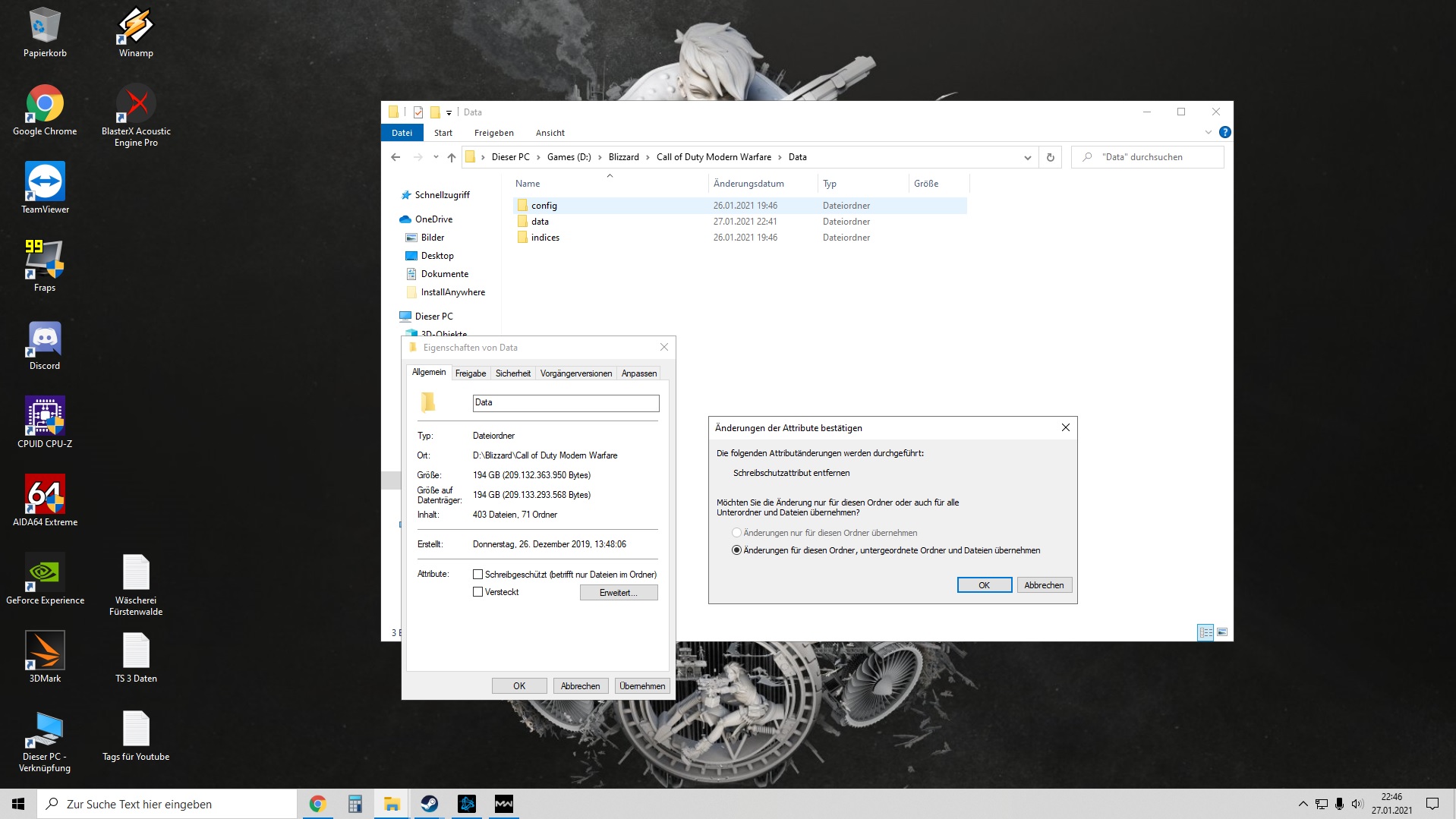Viewport: 1456px width, 819px height.
Task: Open the Start ribbon tab
Action: tap(443, 133)
